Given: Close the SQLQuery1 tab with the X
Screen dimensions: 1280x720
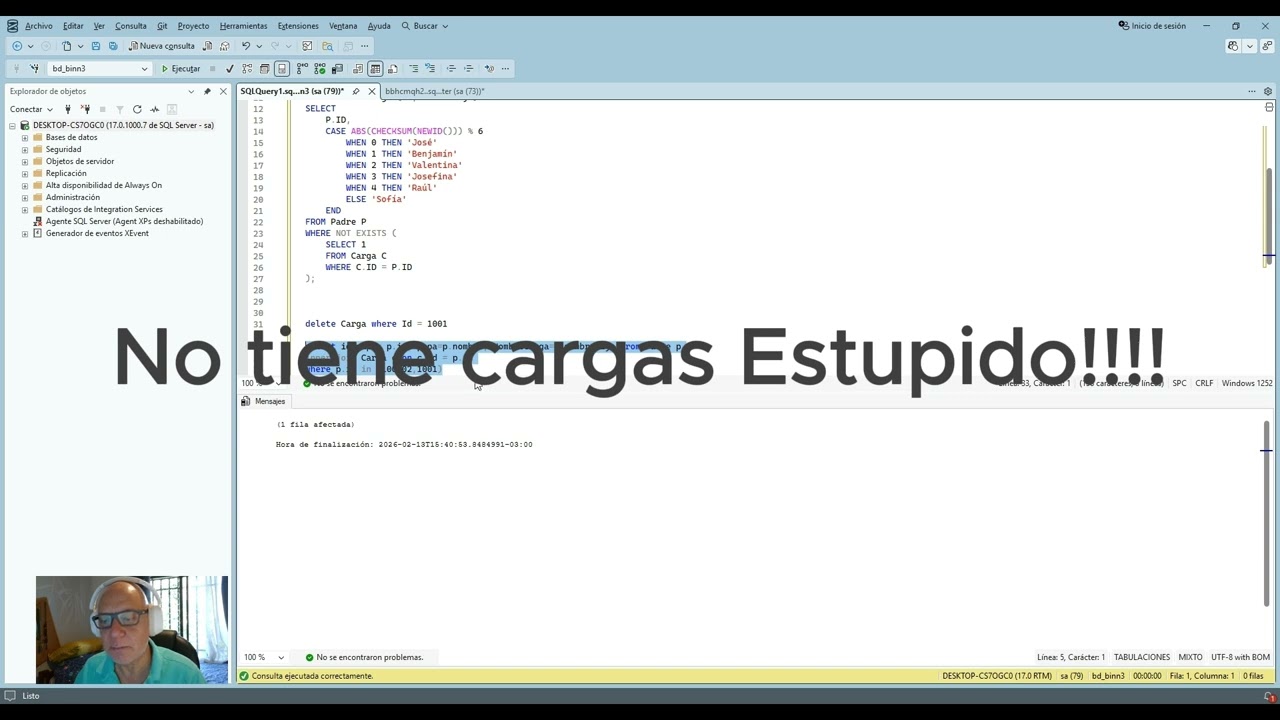Looking at the screenshot, I should 372,91.
